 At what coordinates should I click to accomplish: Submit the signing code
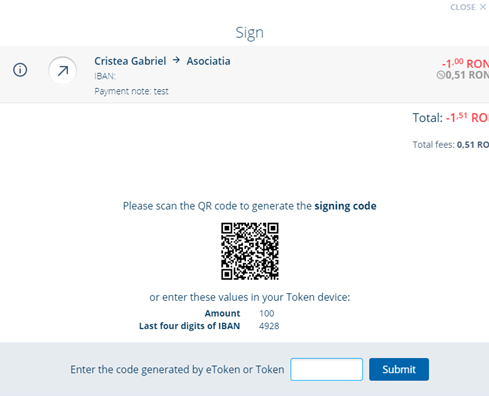pyautogui.click(x=399, y=369)
